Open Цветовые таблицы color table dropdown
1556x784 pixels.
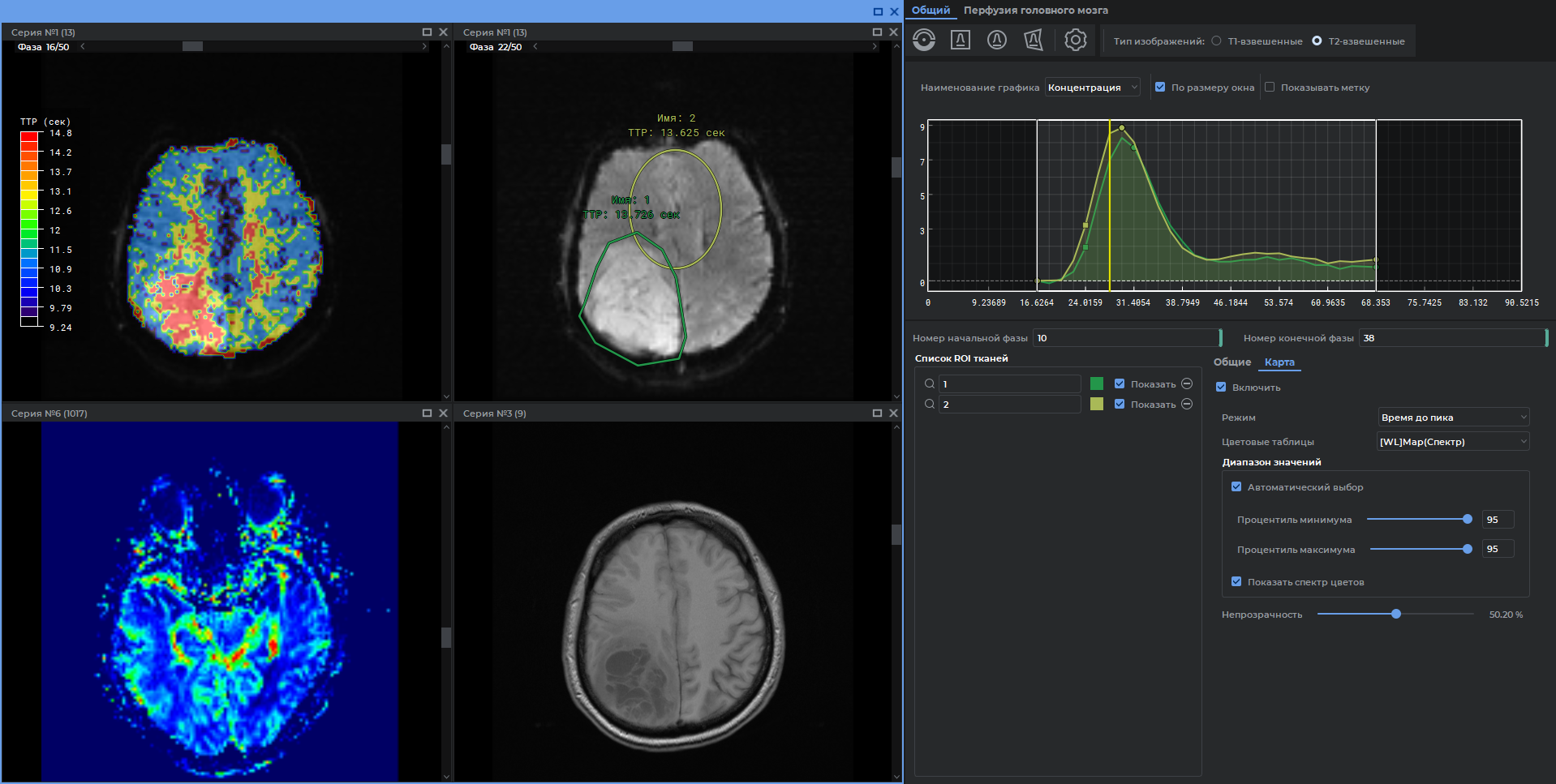coord(1453,442)
